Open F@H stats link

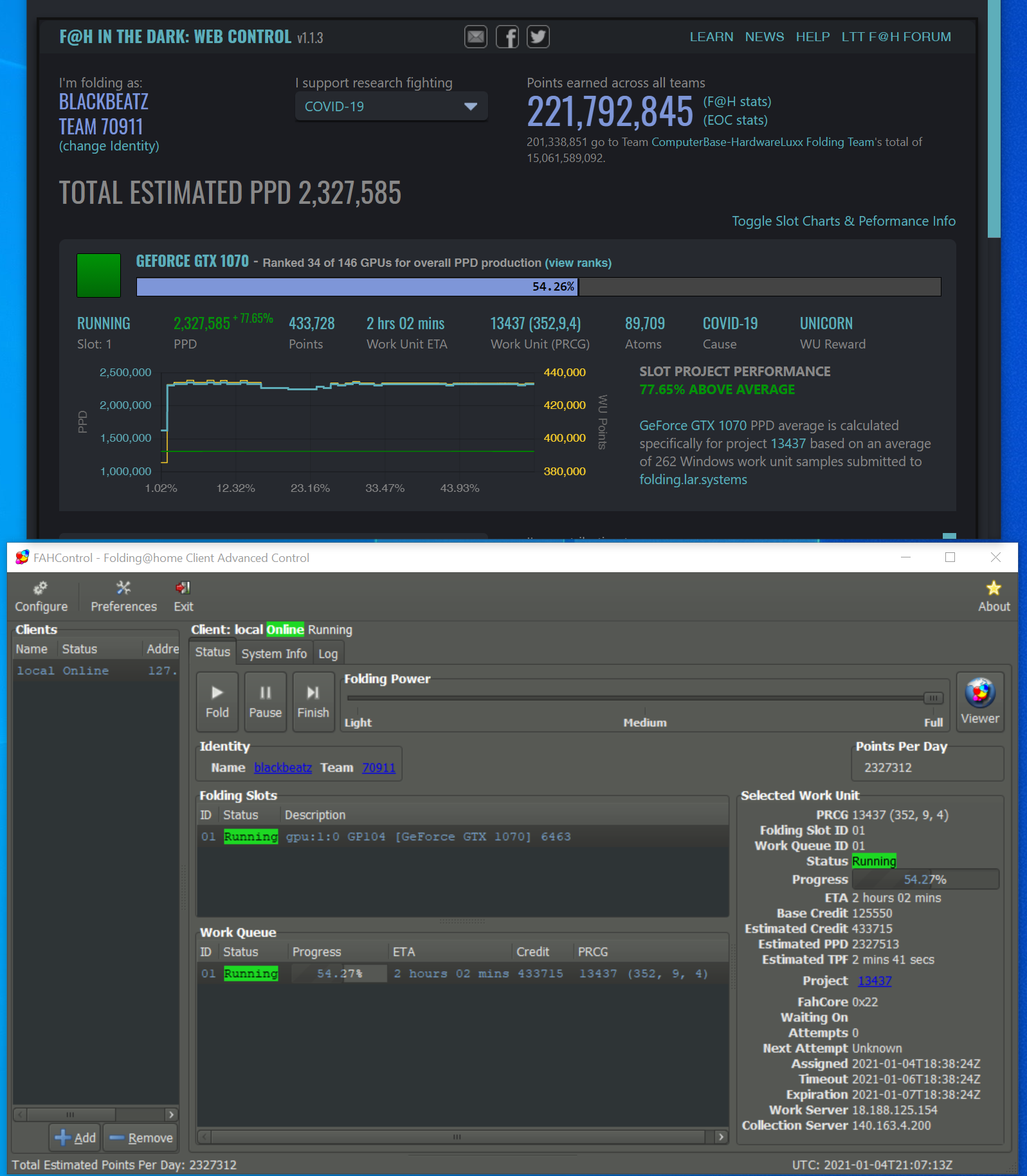pos(737,102)
